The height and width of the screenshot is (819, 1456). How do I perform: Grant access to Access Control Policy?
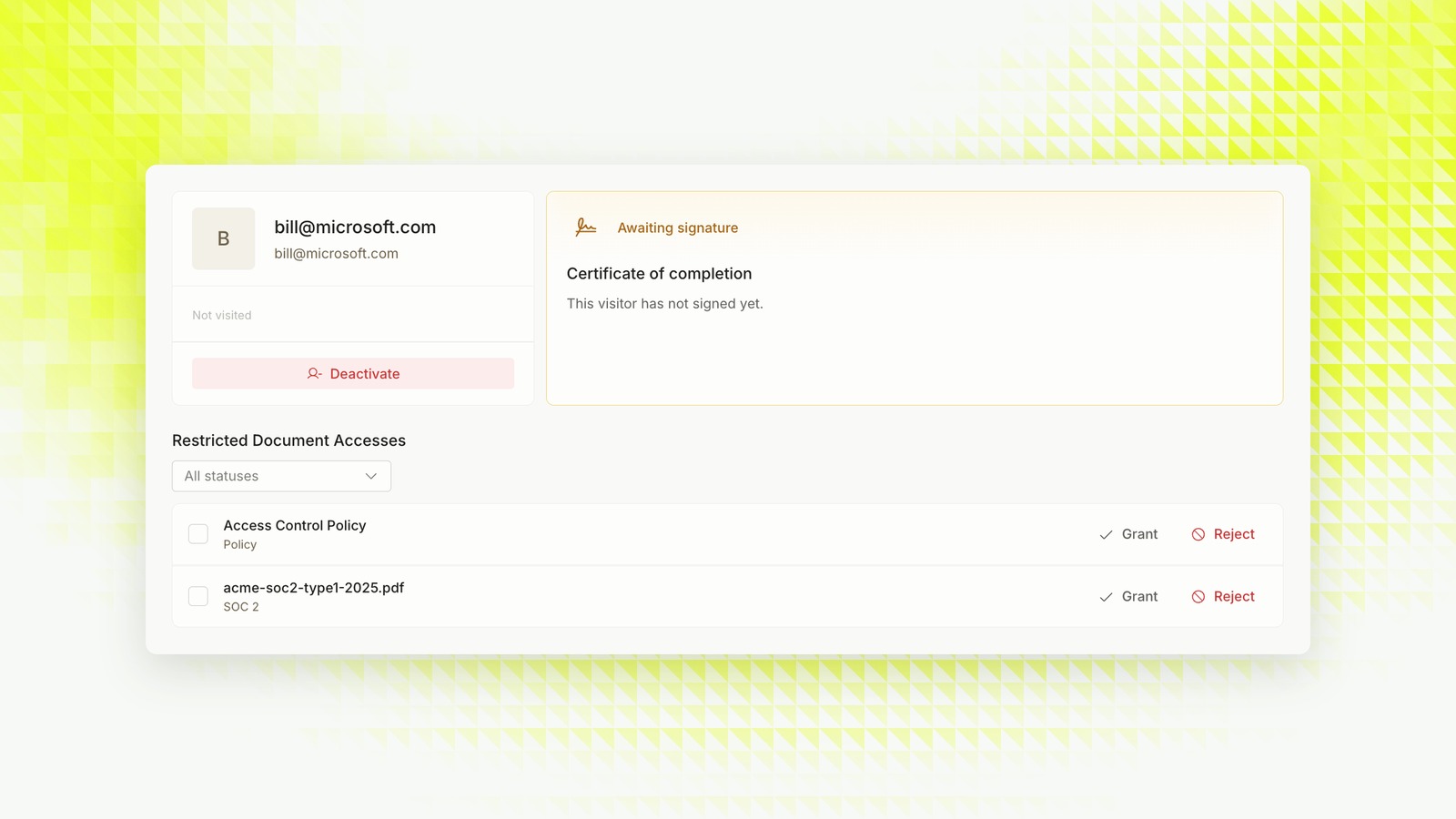(x=1128, y=534)
